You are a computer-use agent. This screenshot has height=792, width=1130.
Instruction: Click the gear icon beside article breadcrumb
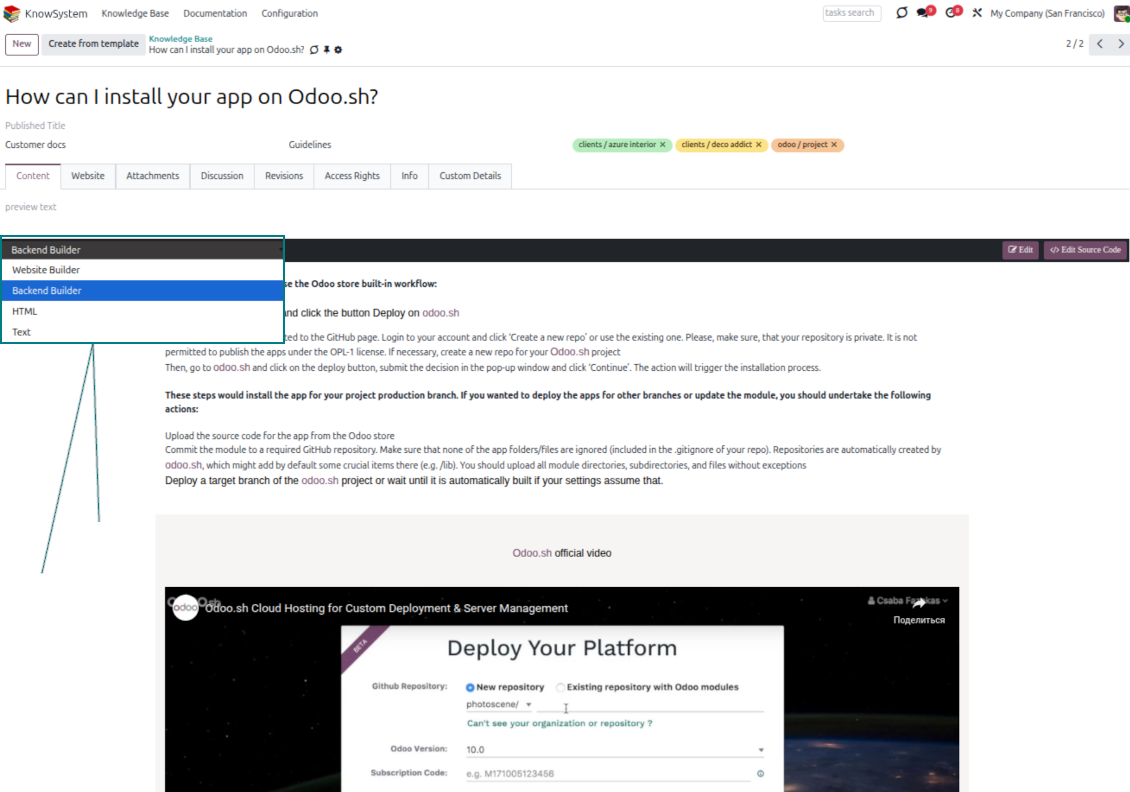click(338, 50)
